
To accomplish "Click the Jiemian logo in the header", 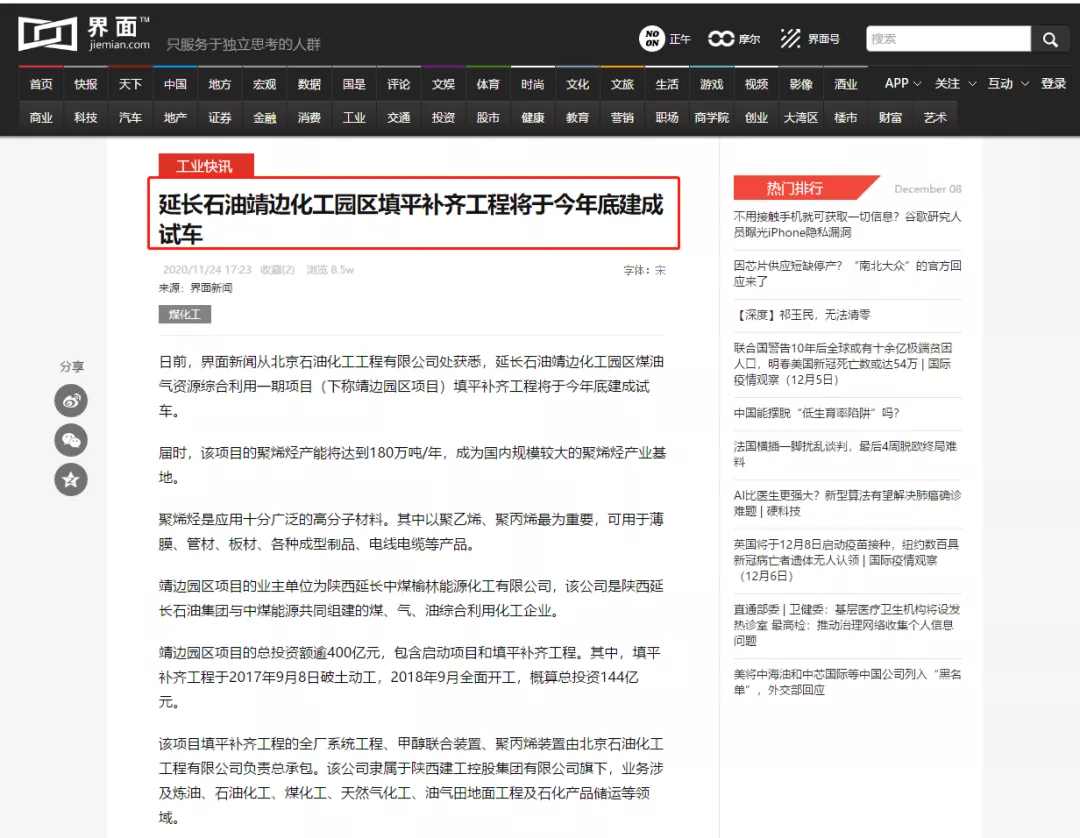I will (84, 34).
